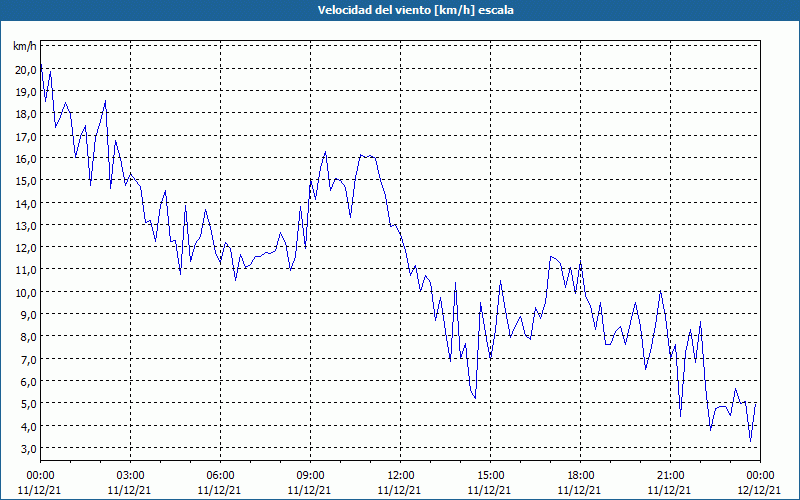The height and width of the screenshot is (500, 800).
Task: Click the chart title 'Velocidad del viento [km/h] escala'
Action: 415,10
